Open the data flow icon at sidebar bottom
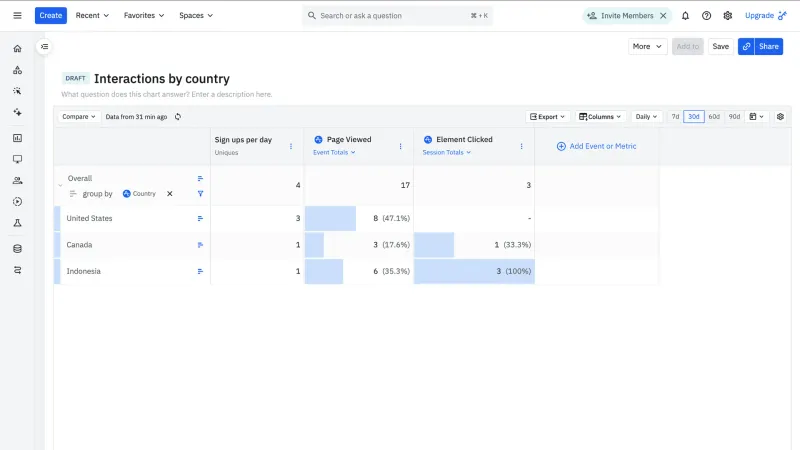The width and height of the screenshot is (800, 450). pos(17,270)
